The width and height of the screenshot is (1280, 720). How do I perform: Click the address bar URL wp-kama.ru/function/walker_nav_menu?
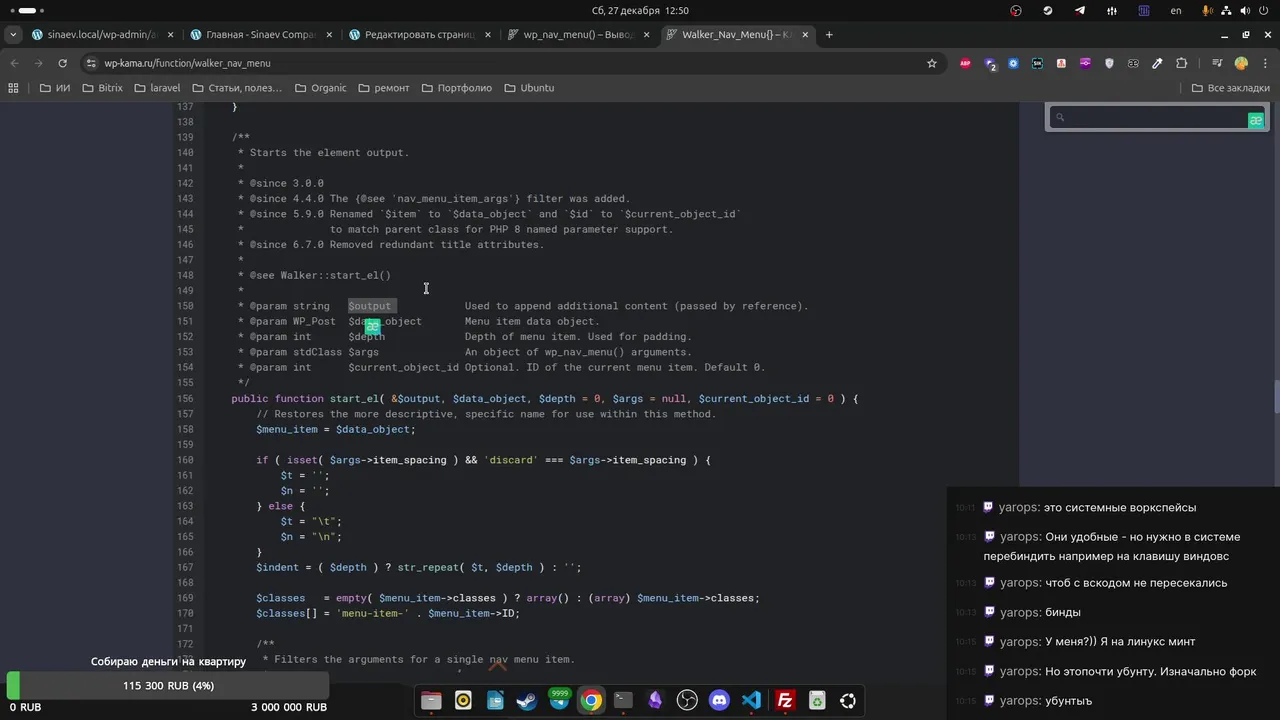tap(188, 63)
